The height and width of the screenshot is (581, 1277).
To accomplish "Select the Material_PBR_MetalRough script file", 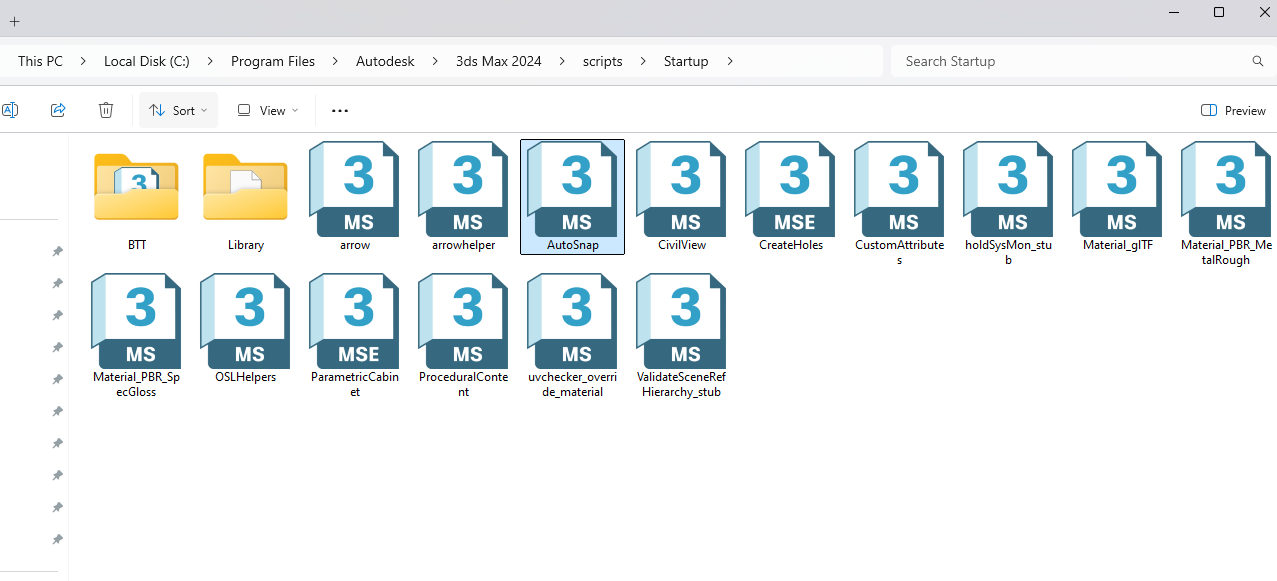I will tap(1227, 205).
